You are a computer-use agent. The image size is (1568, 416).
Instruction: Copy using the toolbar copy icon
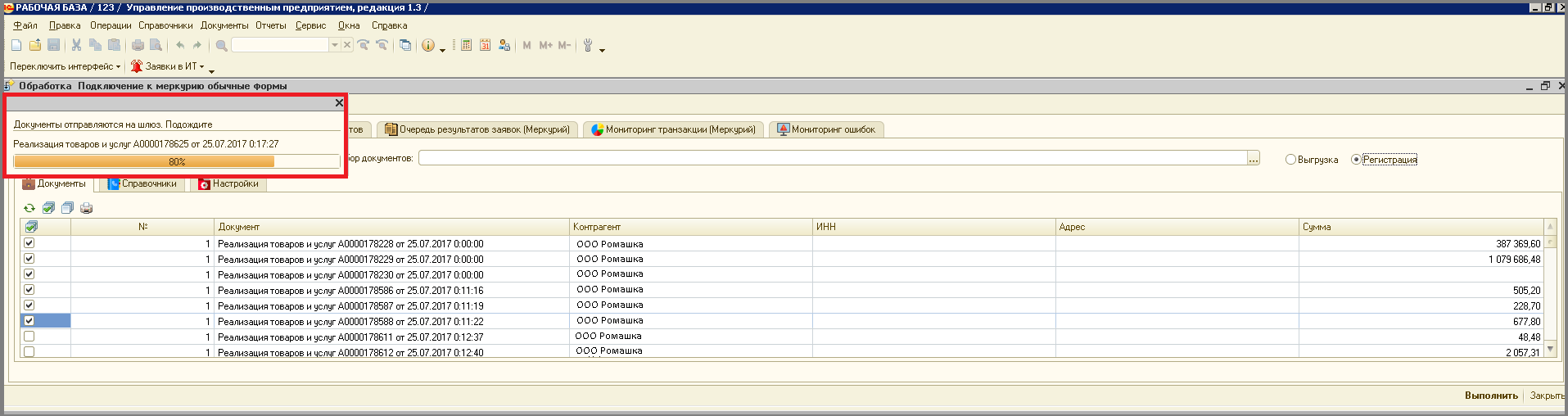click(x=95, y=45)
